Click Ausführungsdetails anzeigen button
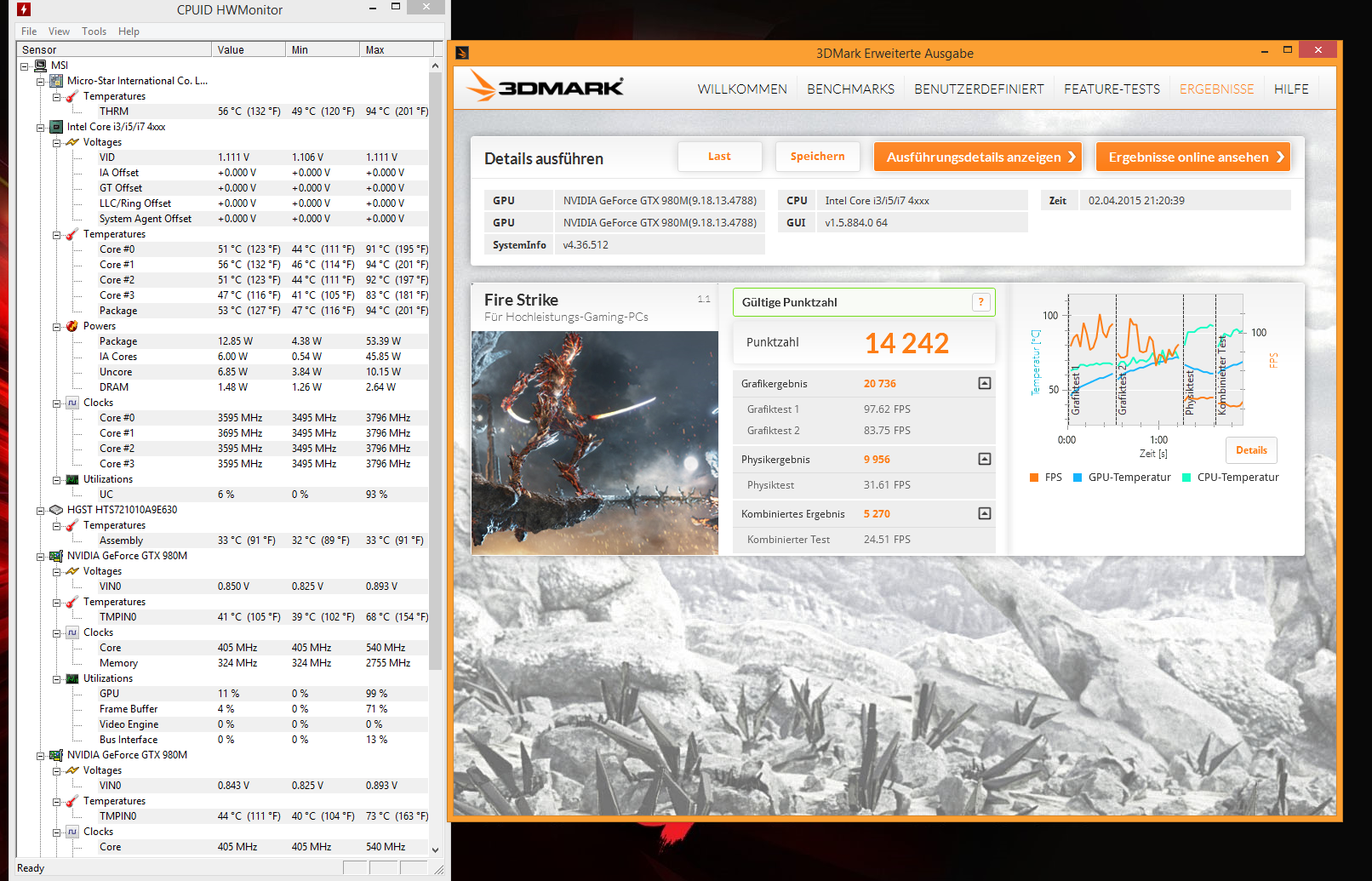Image resolution: width=1372 pixels, height=881 pixels. [978, 157]
